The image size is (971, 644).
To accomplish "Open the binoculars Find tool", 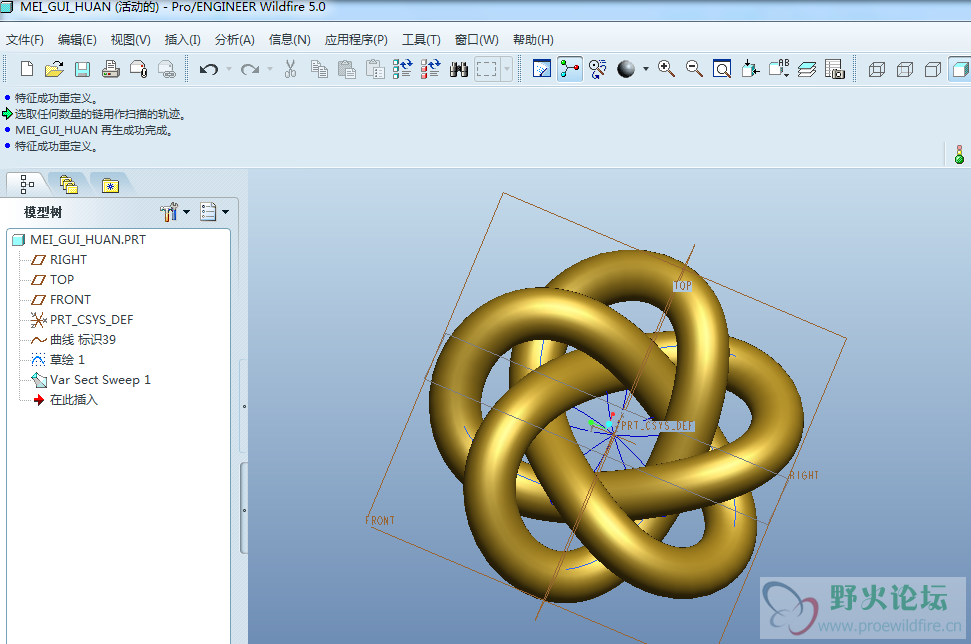I will click(459, 69).
